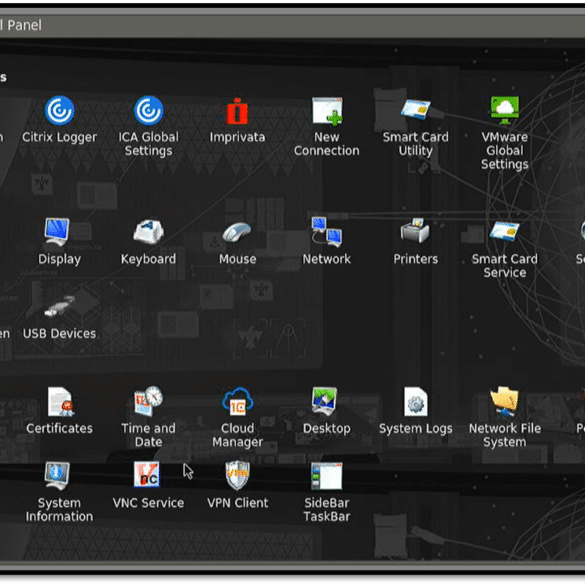Click the "VPN Client" label text
Screen dimensions: 585x585
pyautogui.click(x=238, y=503)
